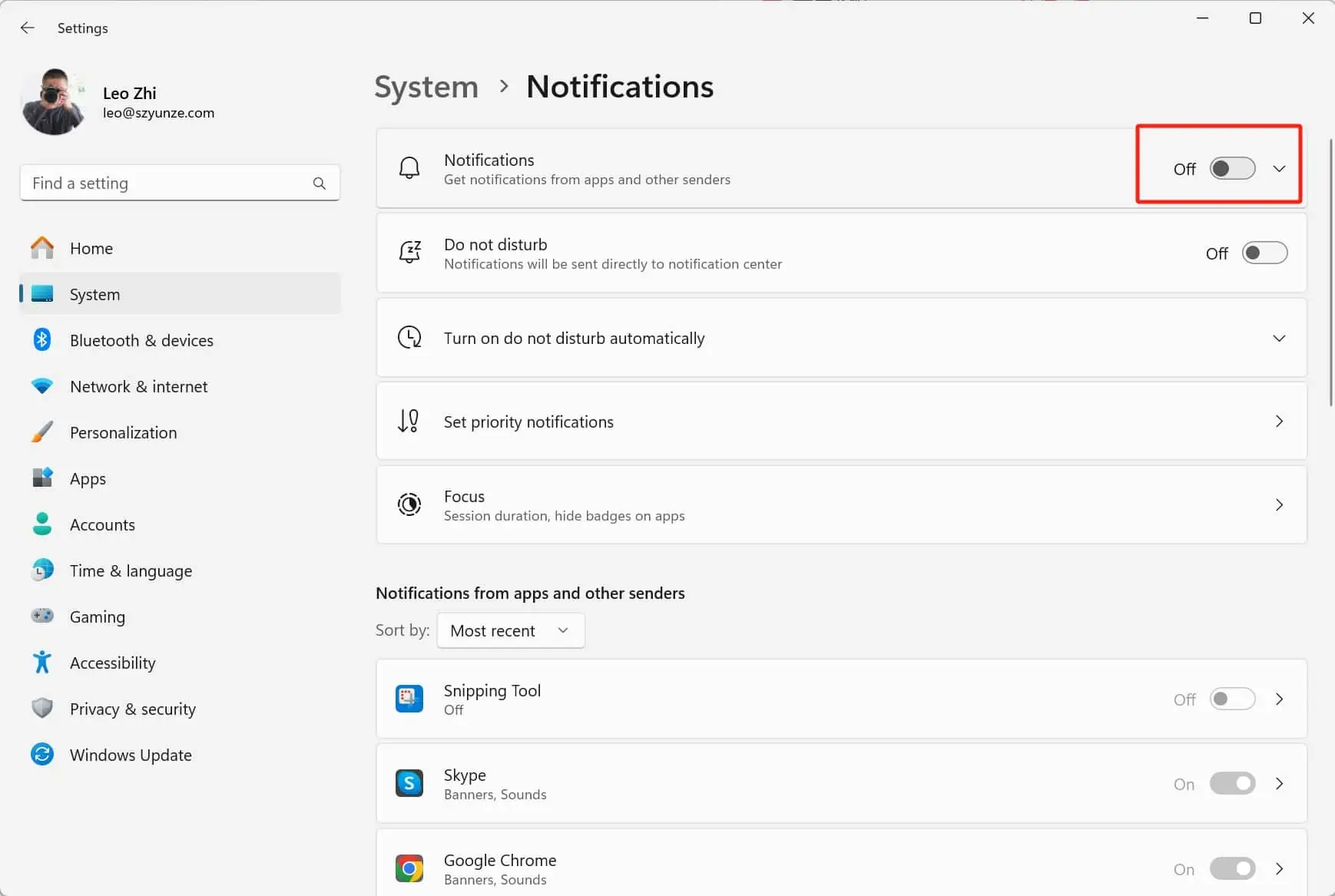Click the Snipping Tool app icon
Screen dimensions: 1335x896
pos(409,699)
